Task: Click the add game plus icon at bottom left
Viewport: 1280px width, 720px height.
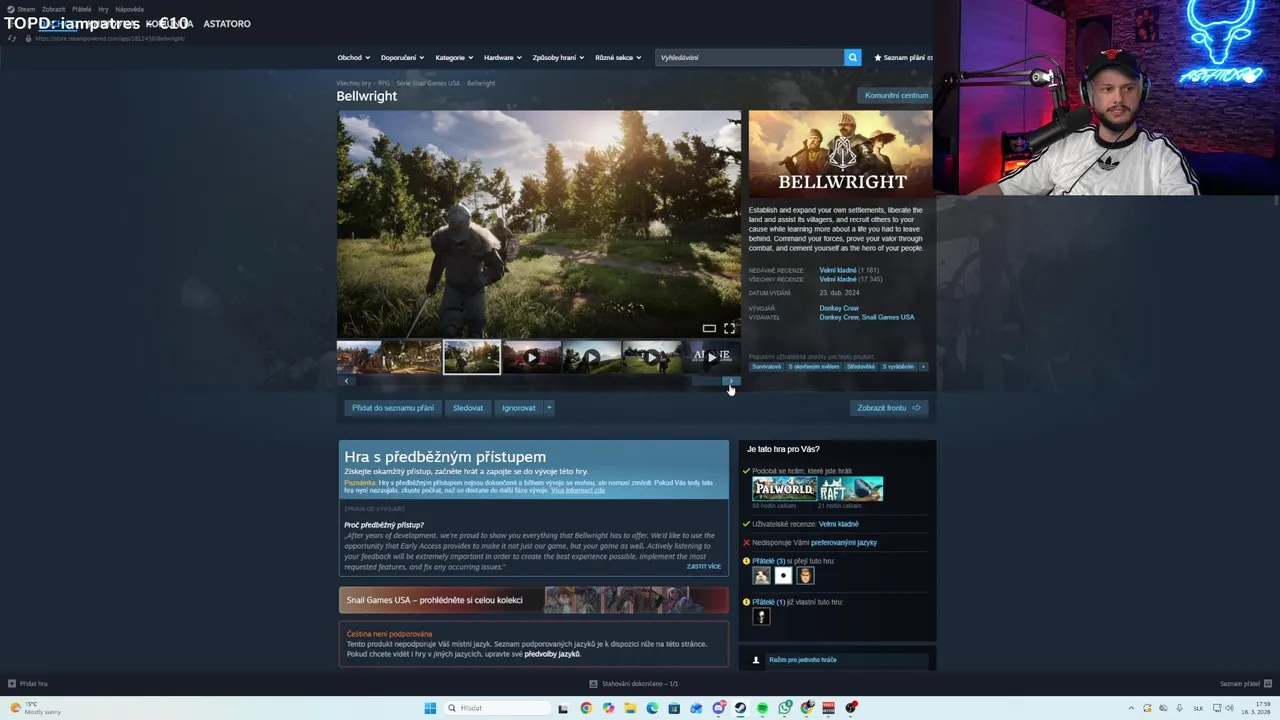Action: point(12,684)
